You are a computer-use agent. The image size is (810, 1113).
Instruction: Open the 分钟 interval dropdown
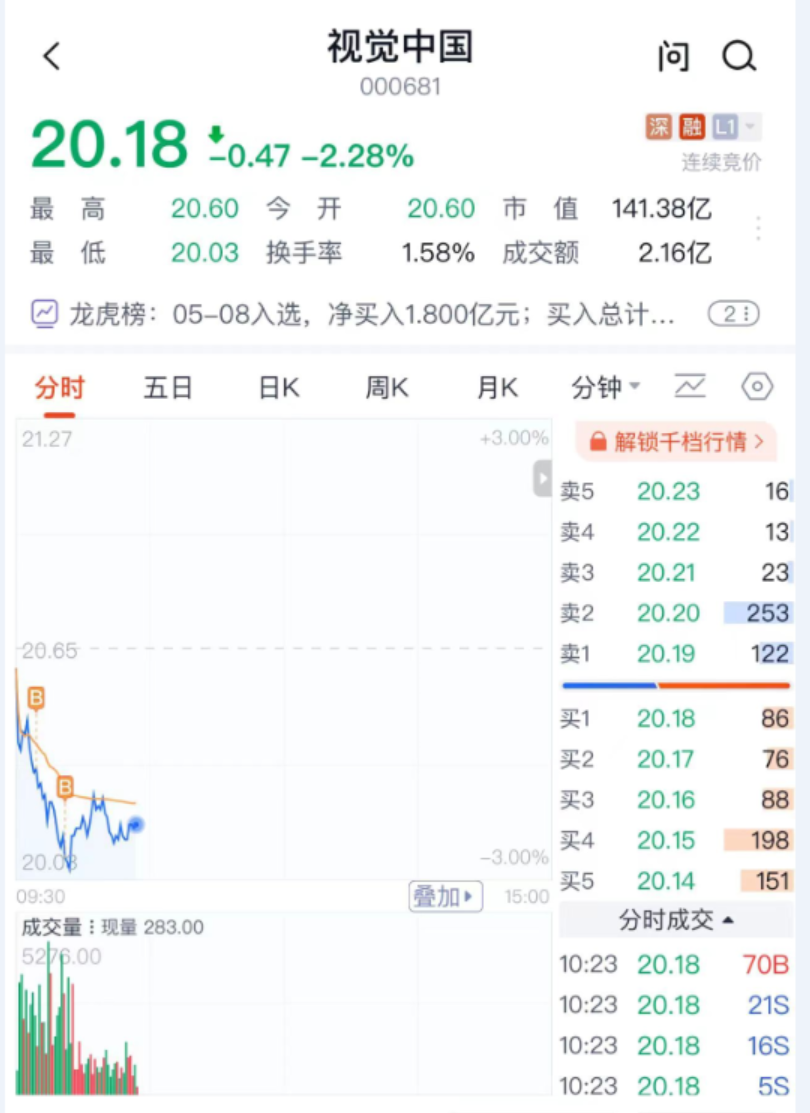point(606,388)
